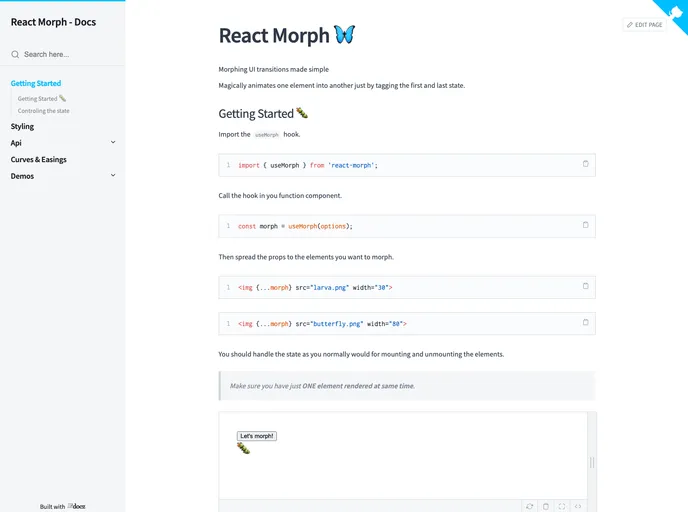Screen dimensions: 688x512
Task: Expand the Api sidebar section chevron
Action: click(x=113, y=142)
